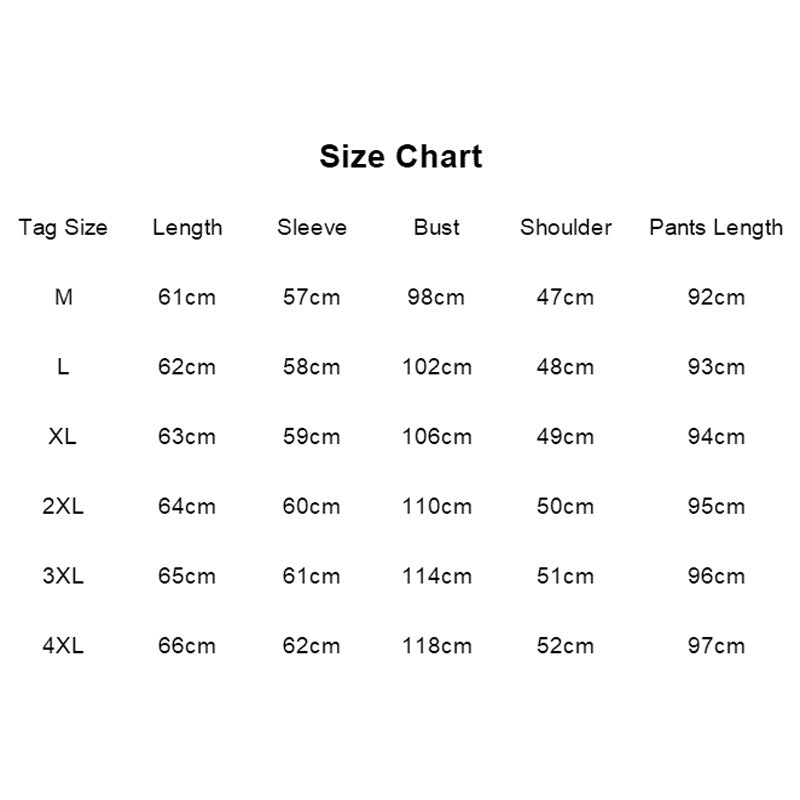Select the 98cm bust value
Screen dimensions: 800x800
coord(436,297)
